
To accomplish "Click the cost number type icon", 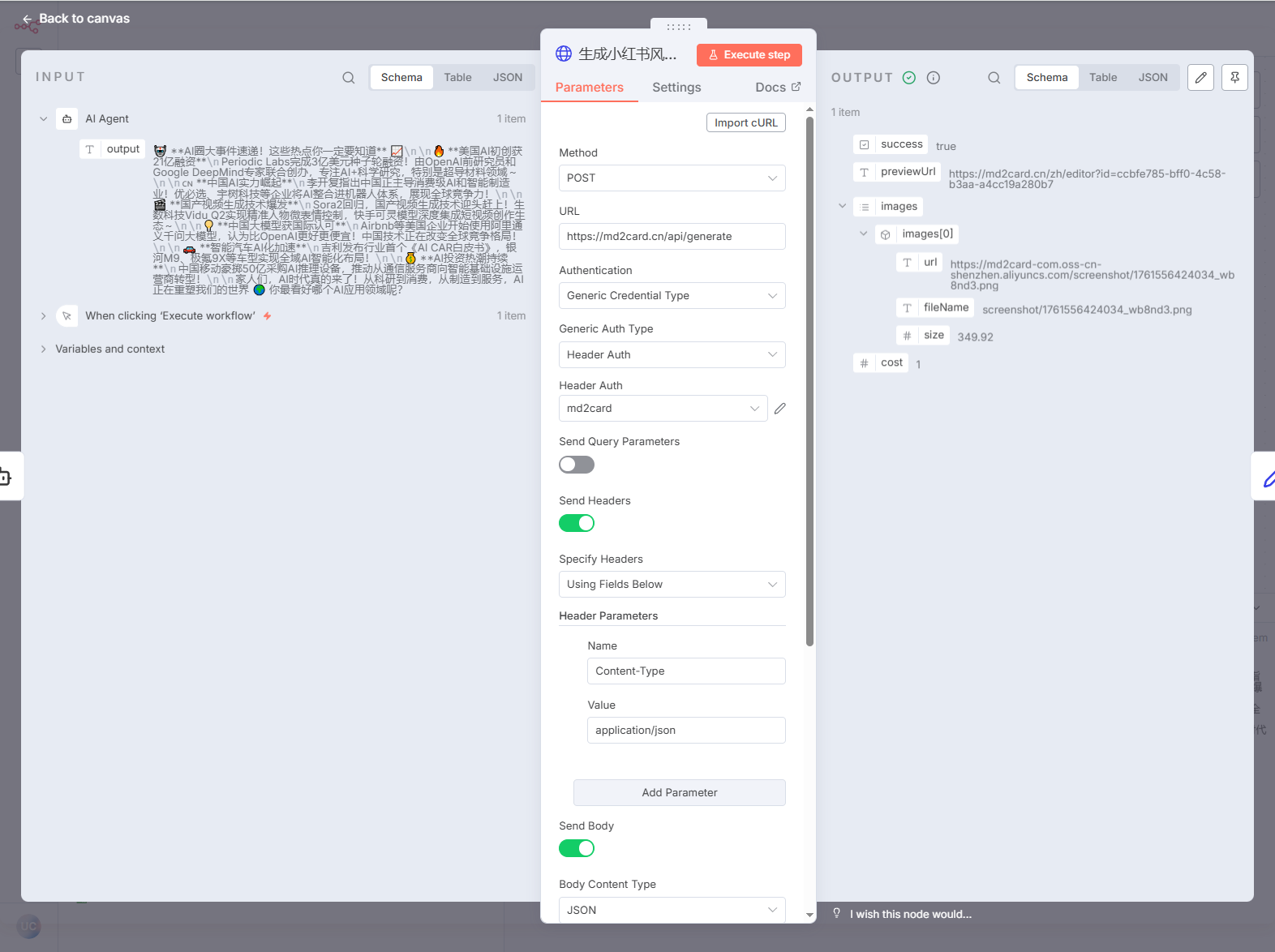I will point(865,363).
